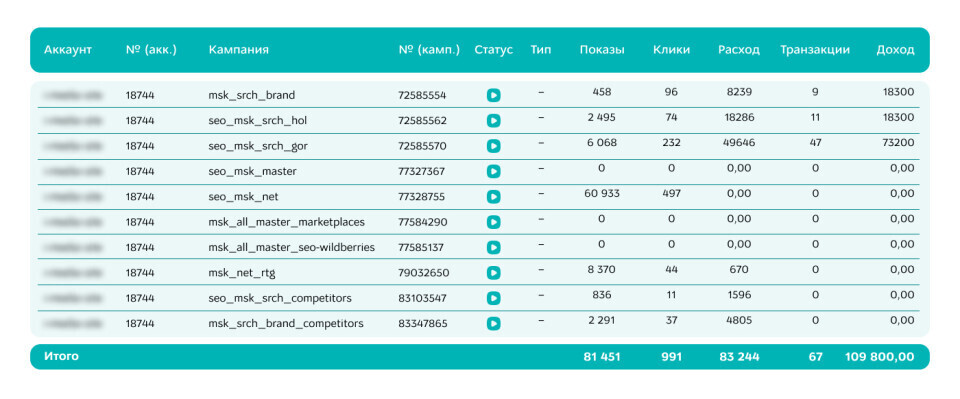The width and height of the screenshot is (960, 399).
Task: Click the Доход column header
Action: point(895,50)
